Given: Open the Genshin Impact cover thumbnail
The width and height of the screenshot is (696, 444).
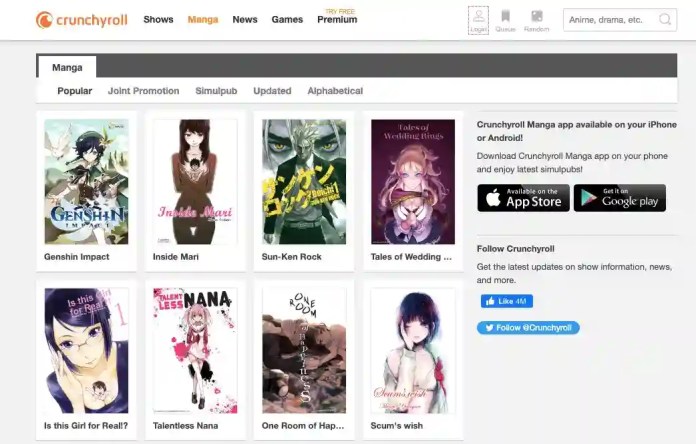Looking at the screenshot, I should click(87, 182).
